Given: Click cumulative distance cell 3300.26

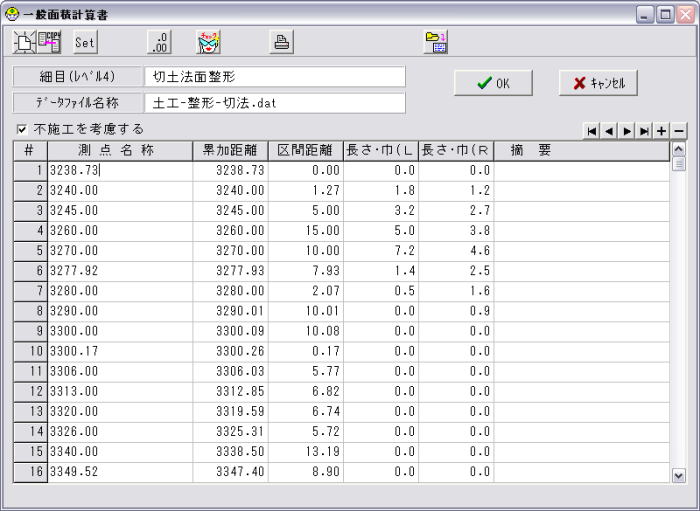Looking at the screenshot, I should 230,352.
